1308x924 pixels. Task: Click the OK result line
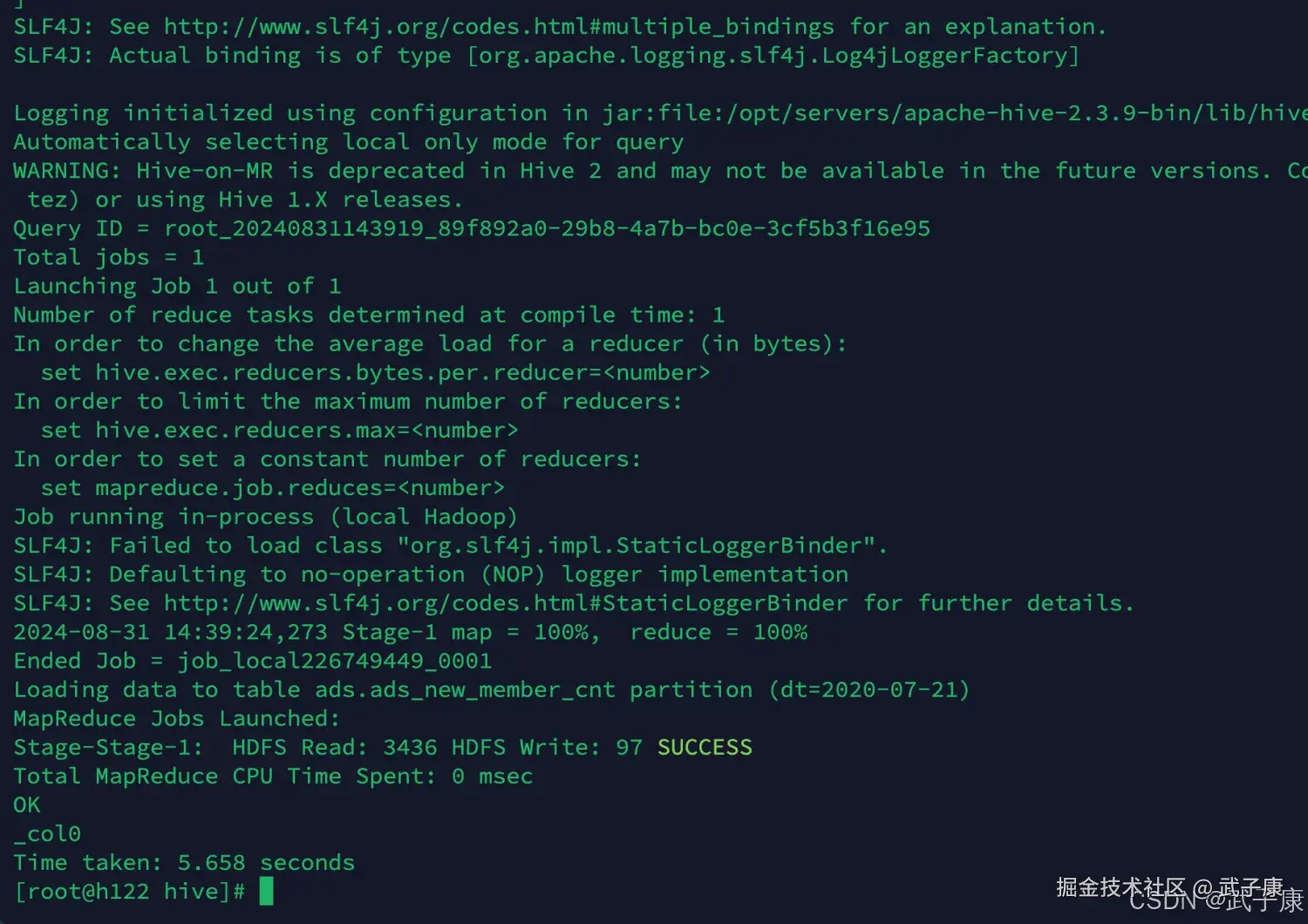pos(27,805)
